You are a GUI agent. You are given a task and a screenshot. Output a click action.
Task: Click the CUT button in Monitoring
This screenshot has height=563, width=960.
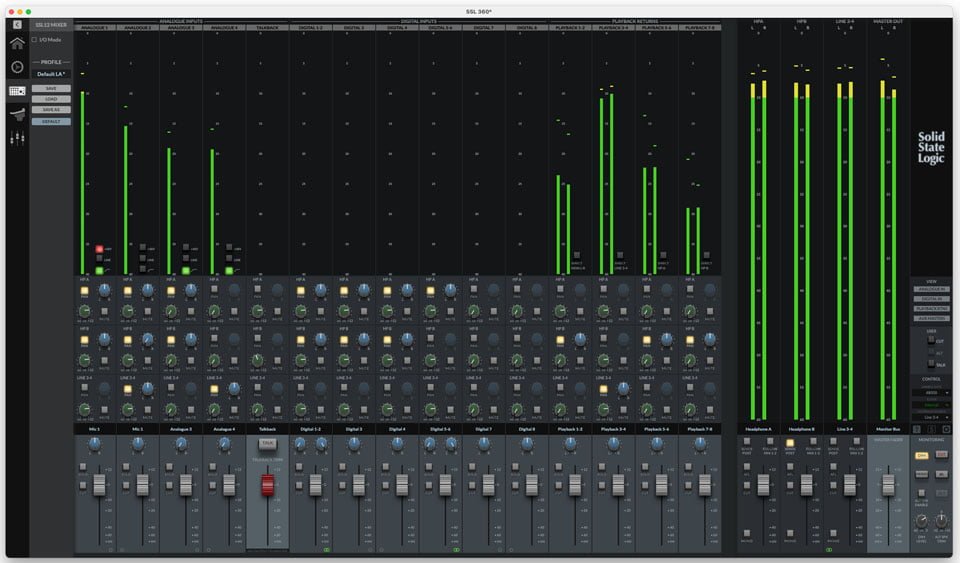(x=942, y=455)
